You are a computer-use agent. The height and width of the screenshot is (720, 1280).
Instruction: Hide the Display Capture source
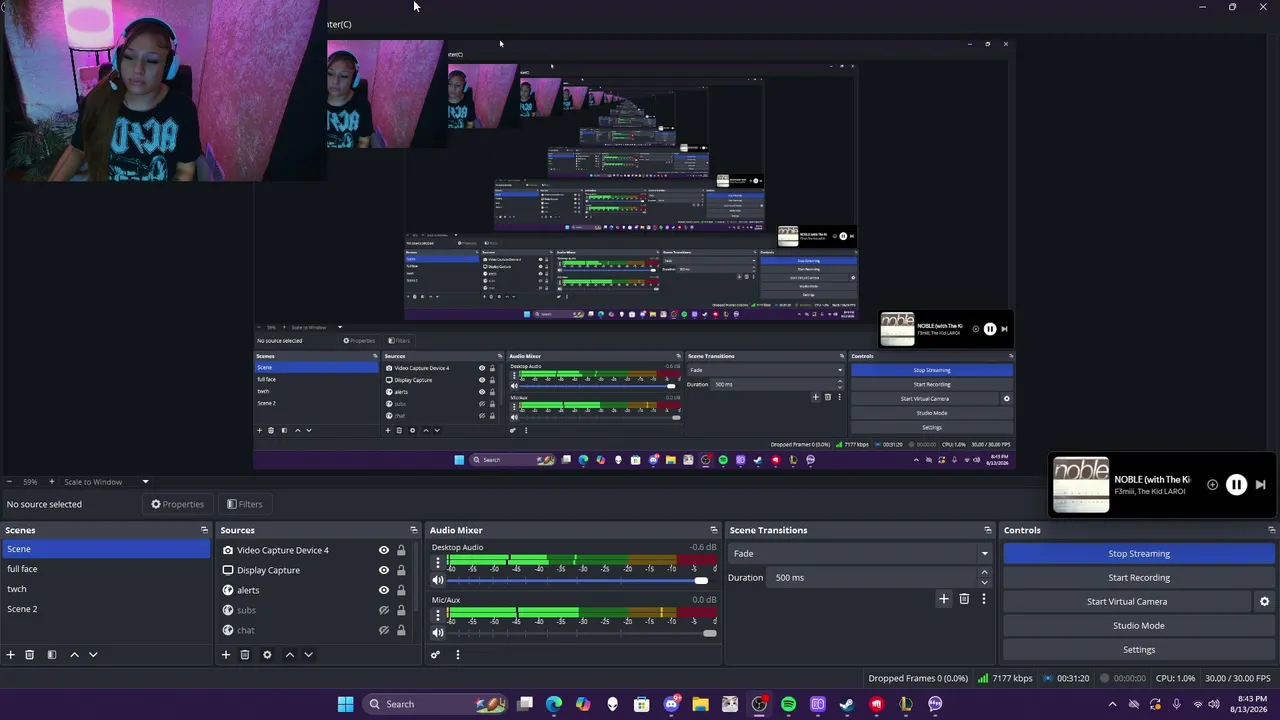[383, 570]
